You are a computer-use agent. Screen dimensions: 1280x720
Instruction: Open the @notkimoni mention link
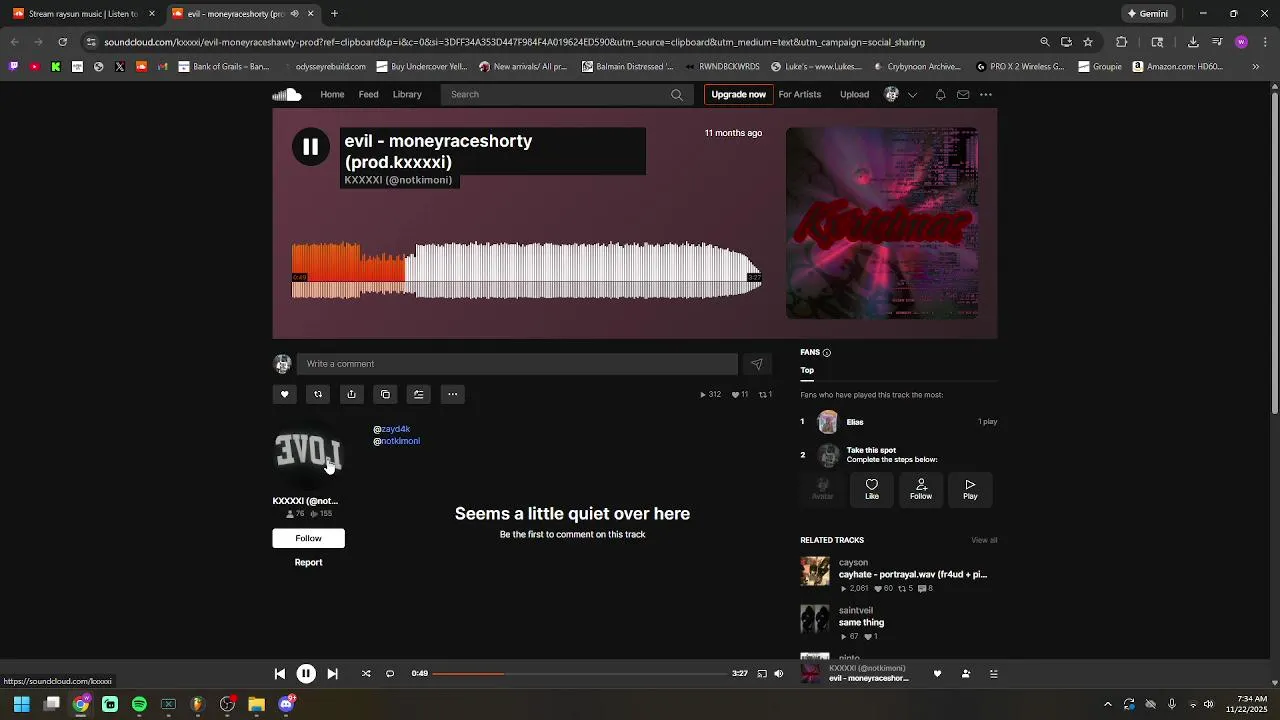397,441
